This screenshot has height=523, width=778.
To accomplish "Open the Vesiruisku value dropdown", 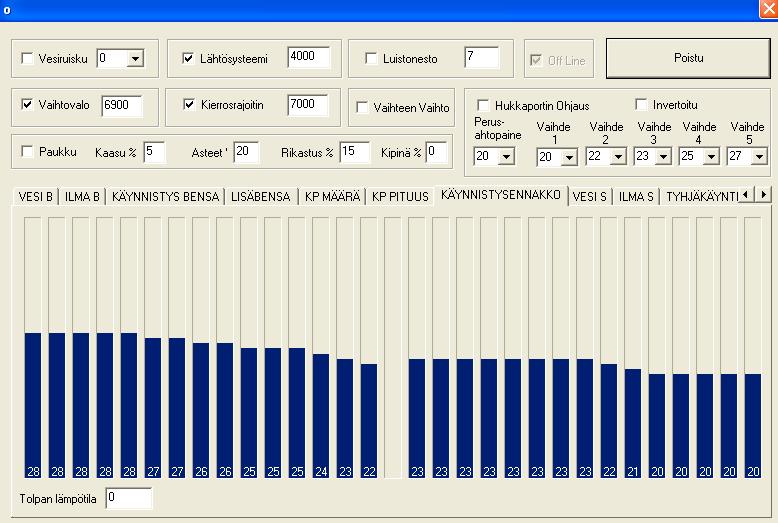I will 135,59.
